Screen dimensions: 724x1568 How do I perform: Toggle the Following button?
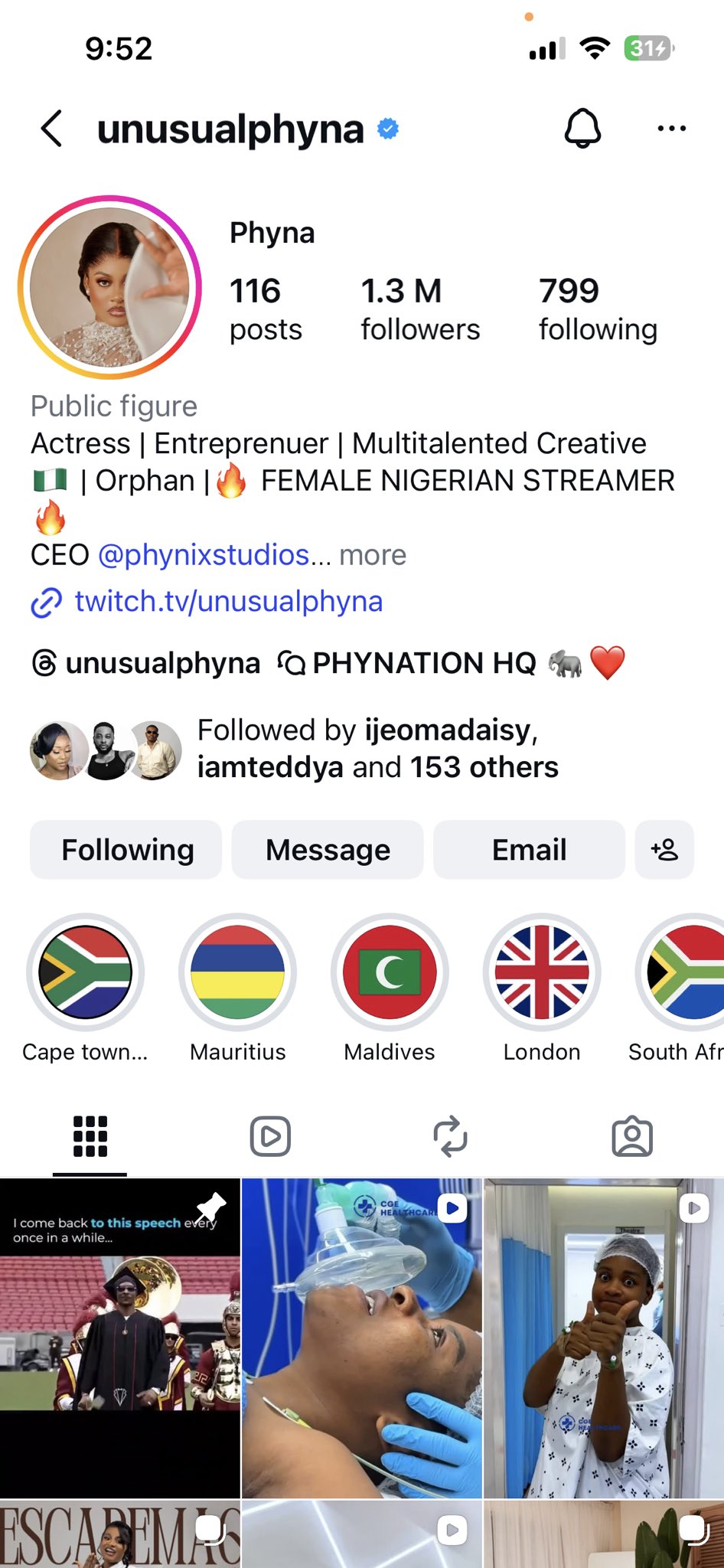click(x=126, y=850)
